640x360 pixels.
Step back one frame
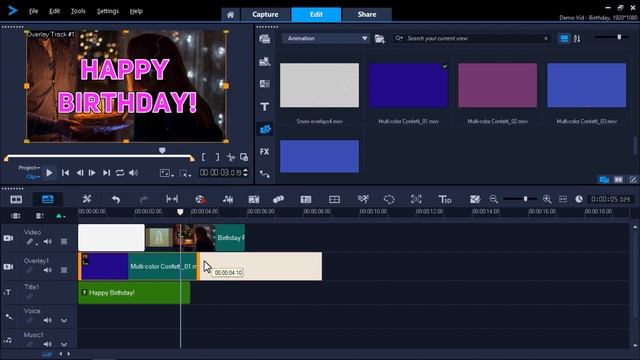click(80, 173)
